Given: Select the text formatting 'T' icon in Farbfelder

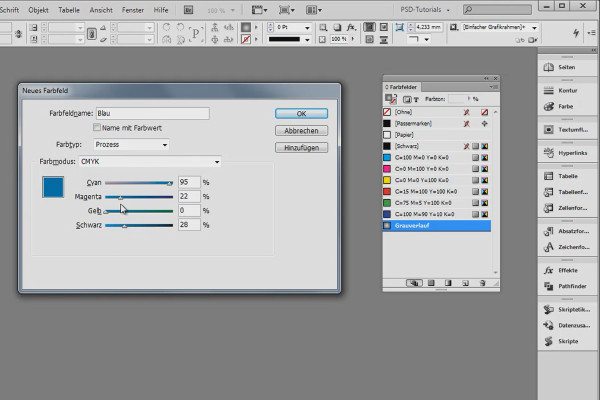Looking at the screenshot, I should click(416, 100).
